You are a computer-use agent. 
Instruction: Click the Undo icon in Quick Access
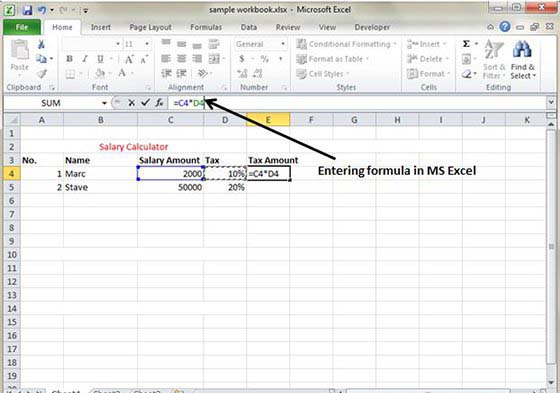click(42, 10)
